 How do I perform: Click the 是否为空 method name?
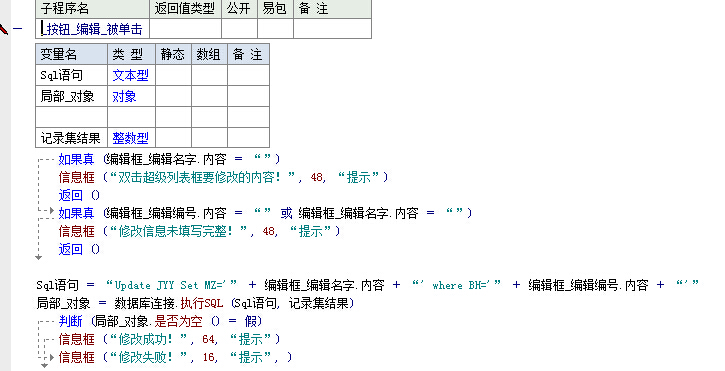pyautogui.click(x=178, y=321)
